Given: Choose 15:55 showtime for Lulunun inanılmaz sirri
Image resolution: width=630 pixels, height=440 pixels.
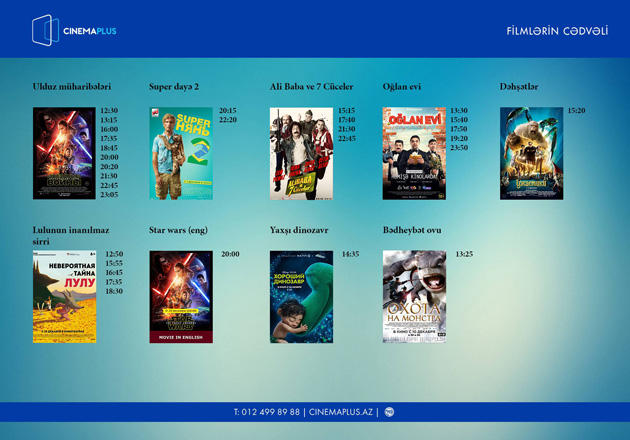Looking at the screenshot, I should (x=114, y=263).
